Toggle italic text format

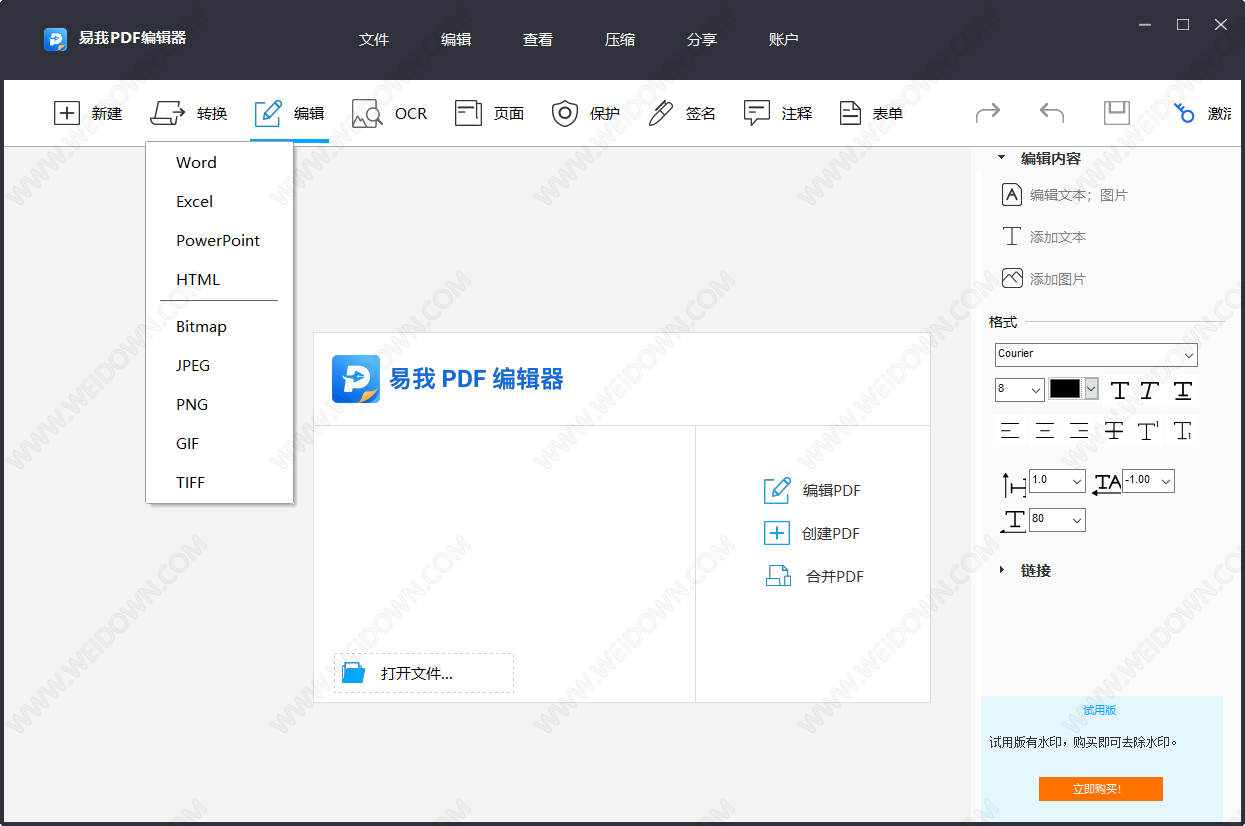click(x=1150, y=390)
